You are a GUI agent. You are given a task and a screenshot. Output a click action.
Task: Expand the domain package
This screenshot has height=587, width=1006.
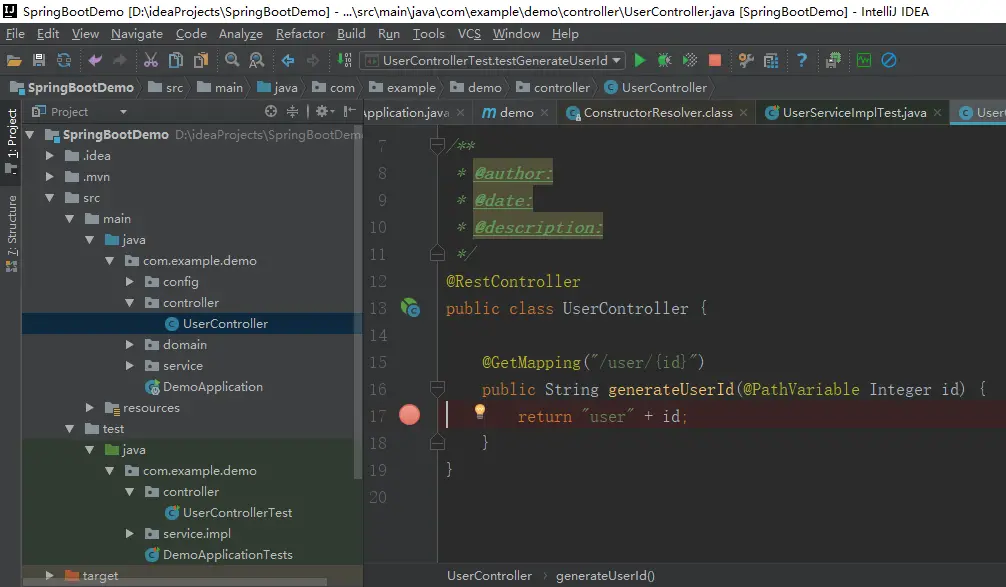pos(130,345)
